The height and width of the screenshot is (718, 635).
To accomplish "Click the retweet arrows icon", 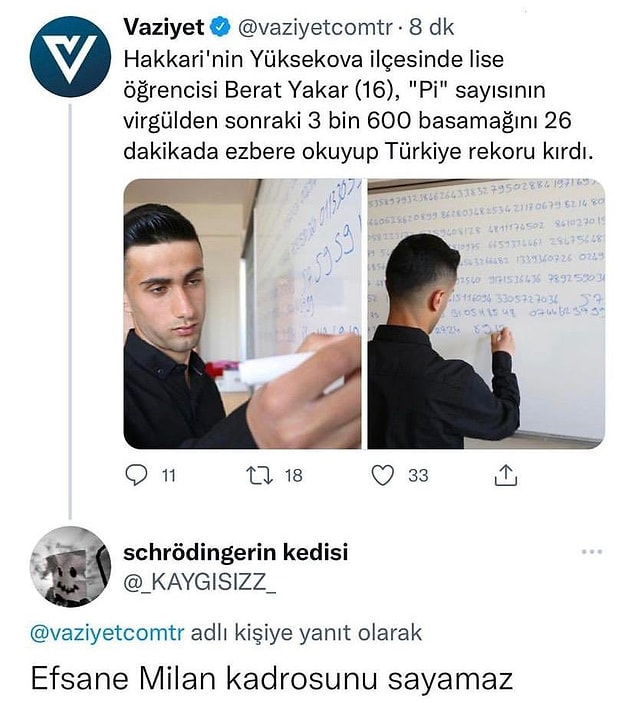I will pyautogui.click(x=260, y=475).
